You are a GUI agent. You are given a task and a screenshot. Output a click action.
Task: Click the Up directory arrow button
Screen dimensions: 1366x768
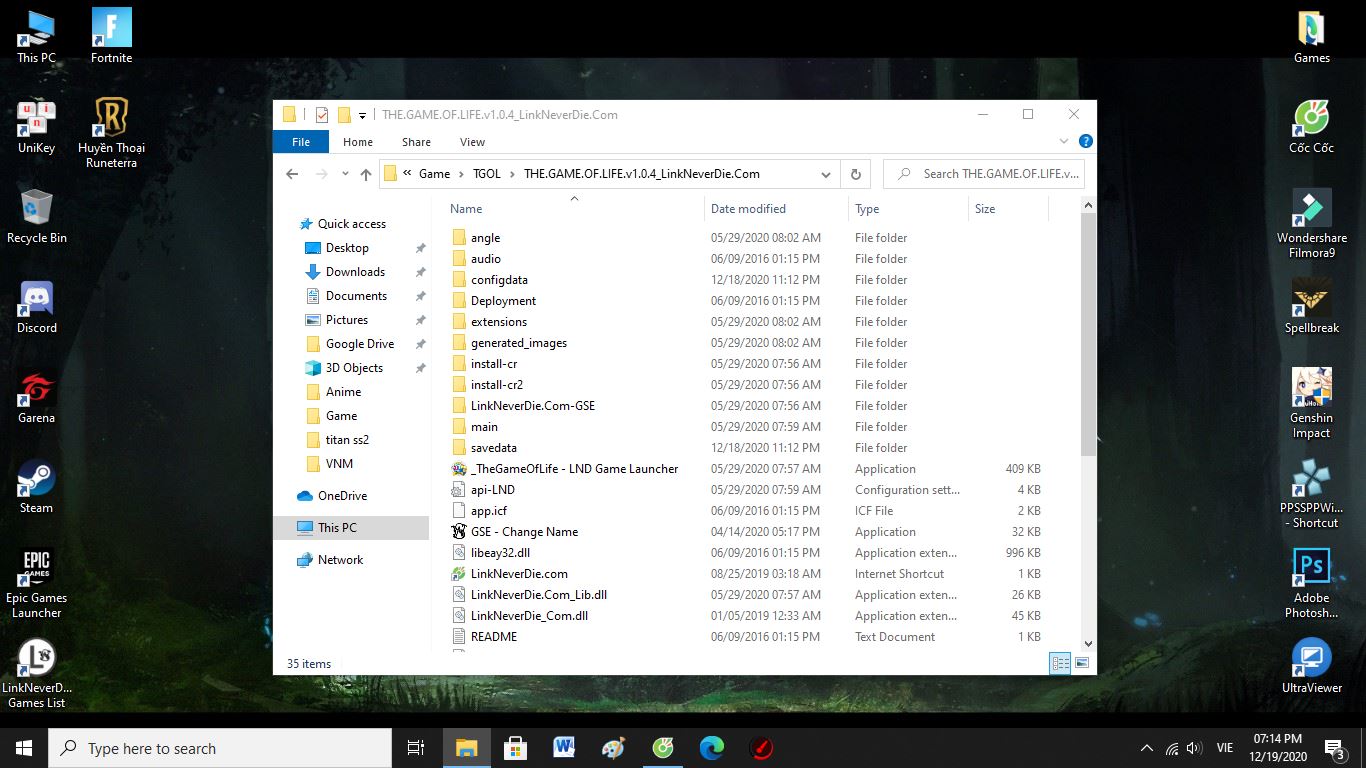366,174
